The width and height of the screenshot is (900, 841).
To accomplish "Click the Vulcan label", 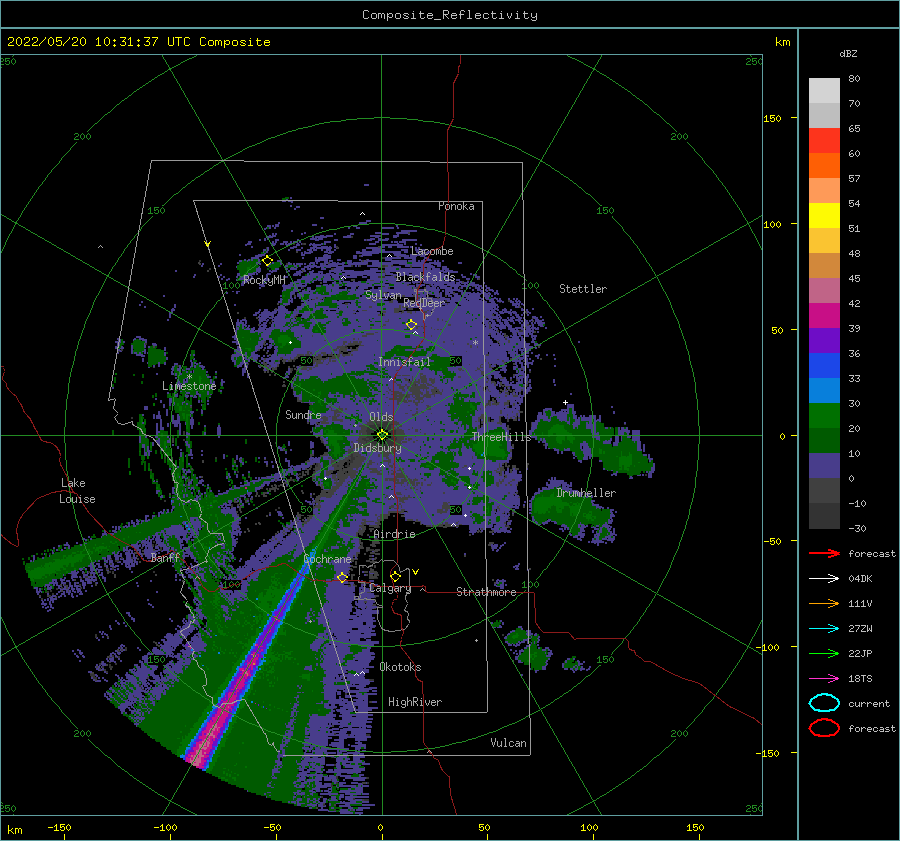I will click(508, 743).
